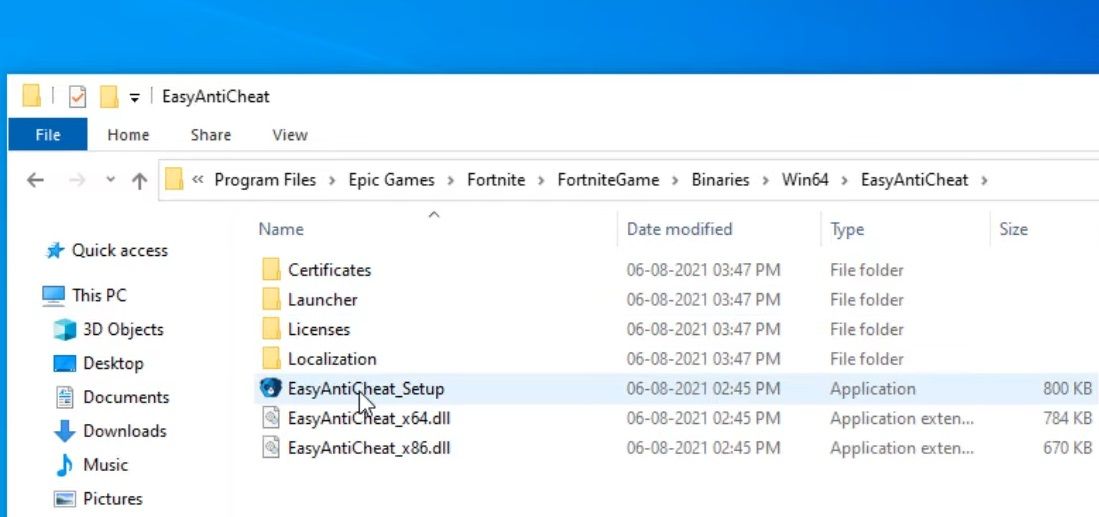The image size is (1099, 517).
Task: Open Music in navigation pane
Action: tap(106, 464)
